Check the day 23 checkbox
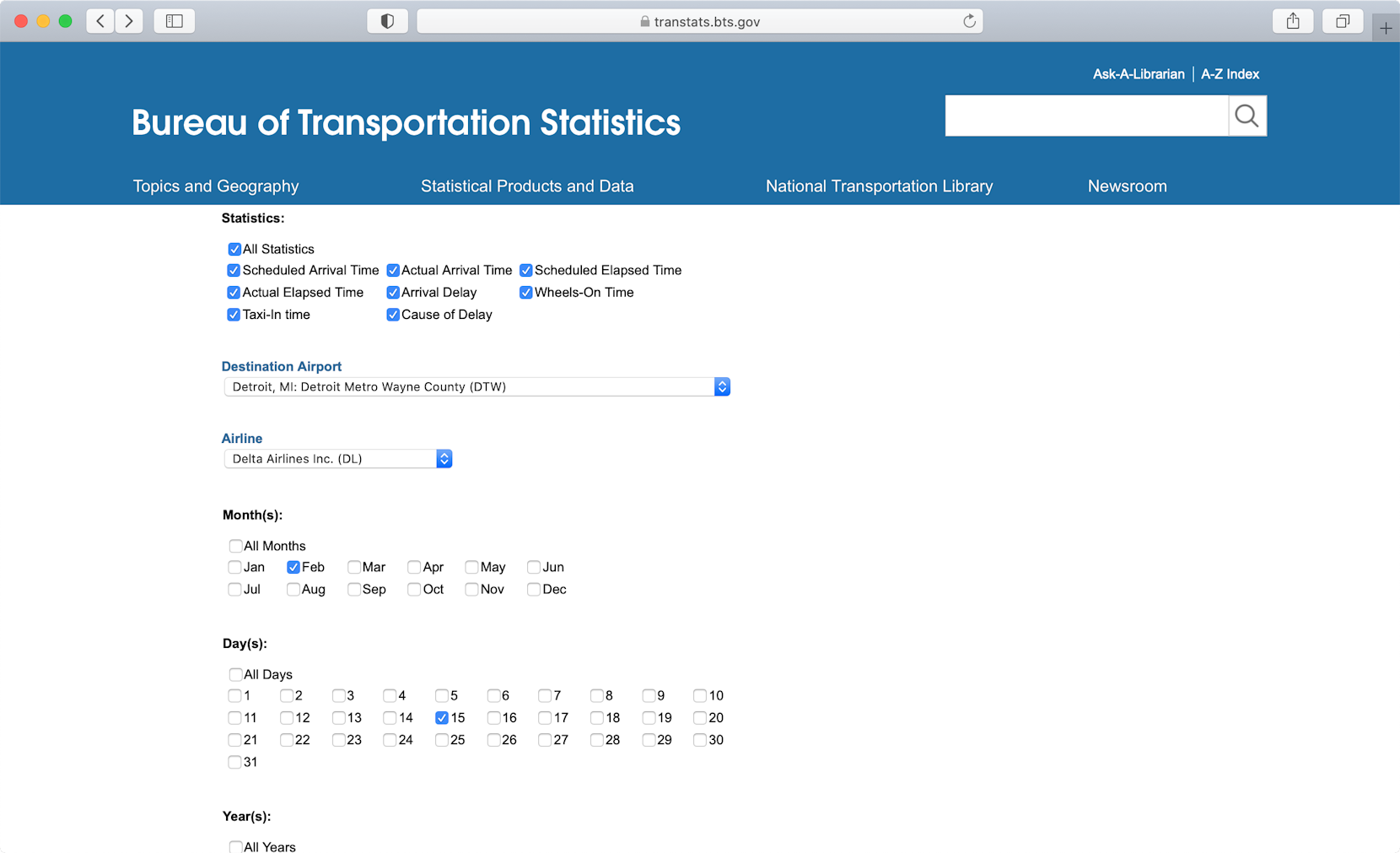The height and width of the screenshot is (853, 1400). (338, 740)
